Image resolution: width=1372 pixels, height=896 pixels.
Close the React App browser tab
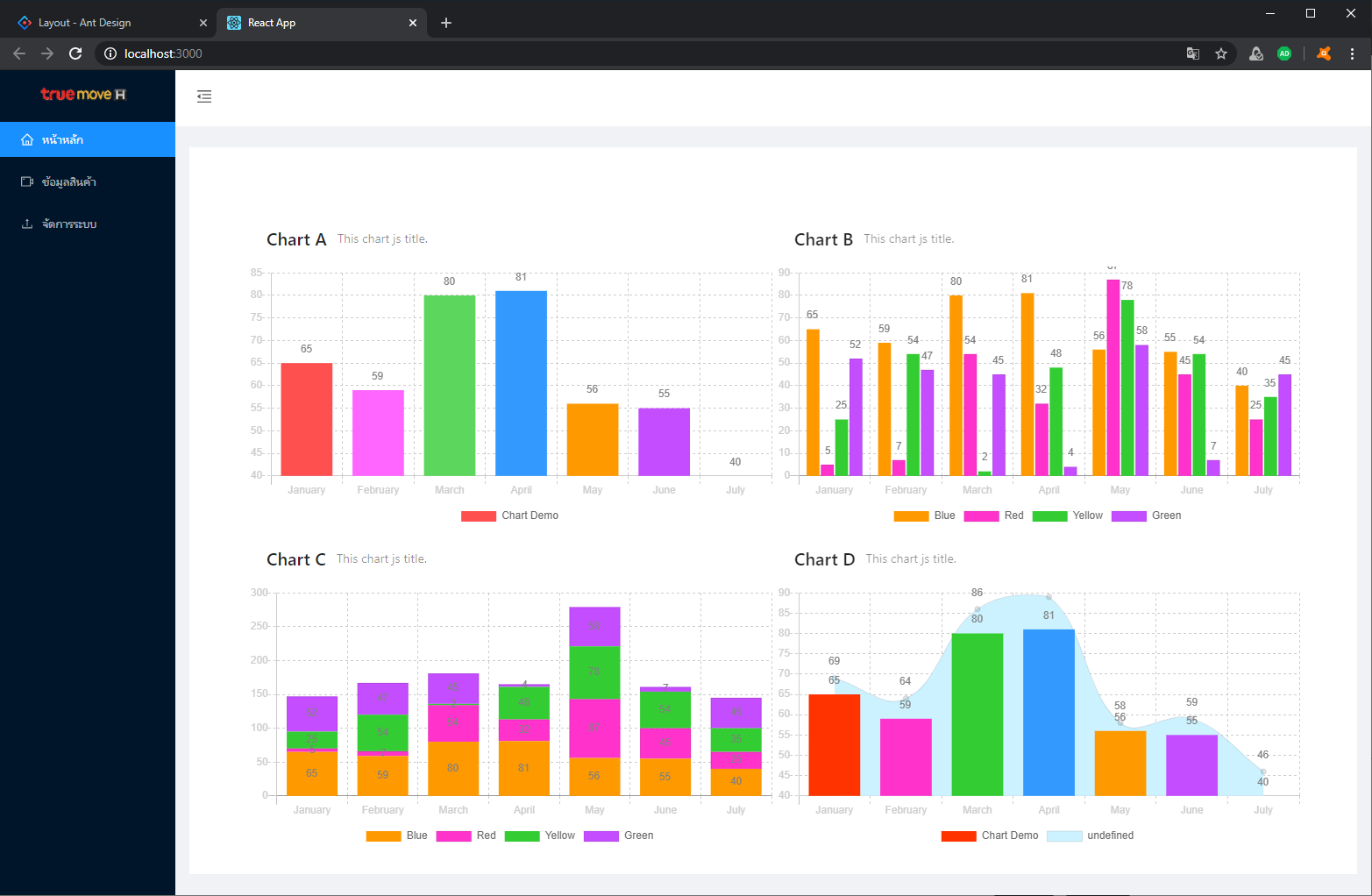[x=413, y=23]
